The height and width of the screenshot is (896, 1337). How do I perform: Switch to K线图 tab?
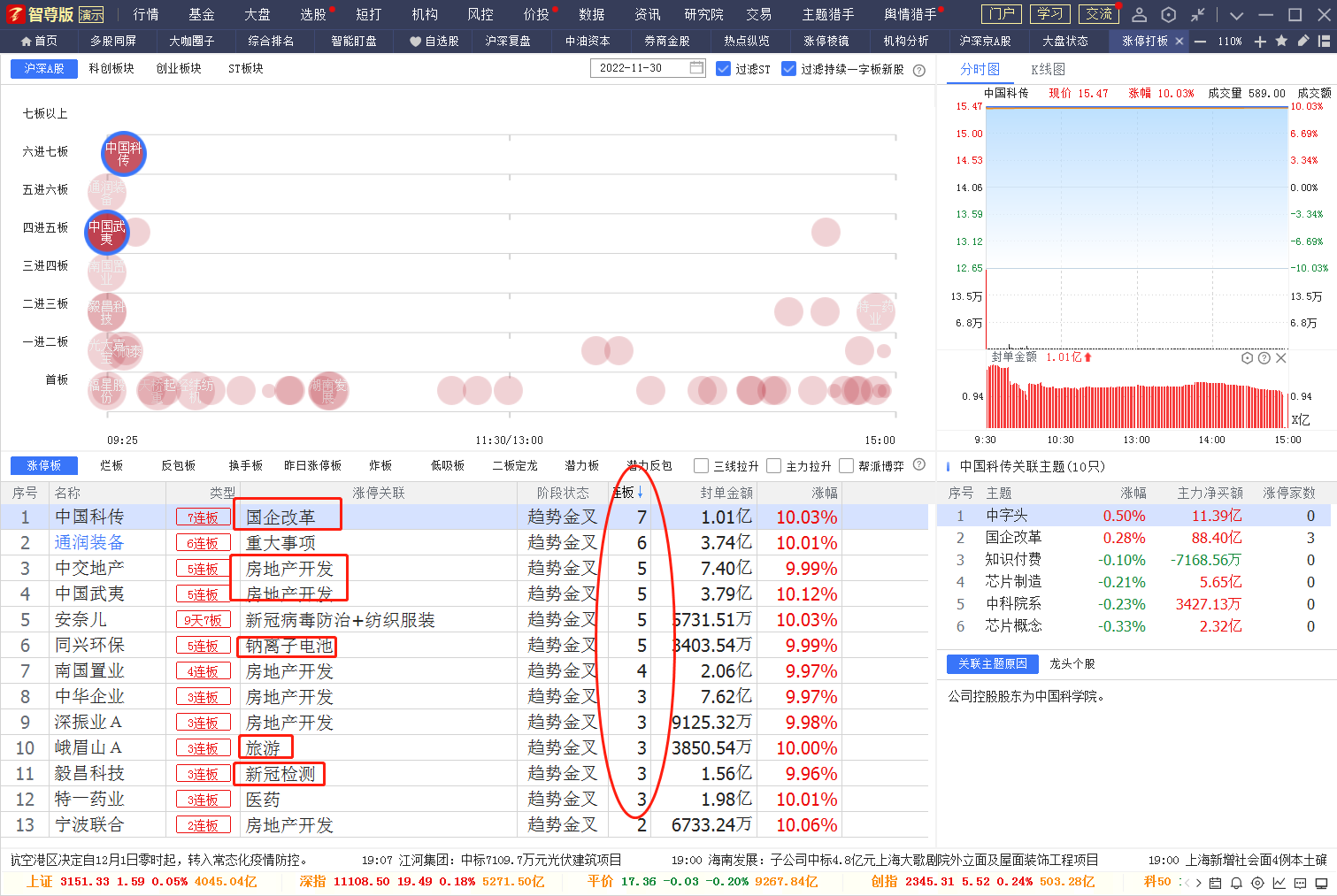pos(1048,69)
